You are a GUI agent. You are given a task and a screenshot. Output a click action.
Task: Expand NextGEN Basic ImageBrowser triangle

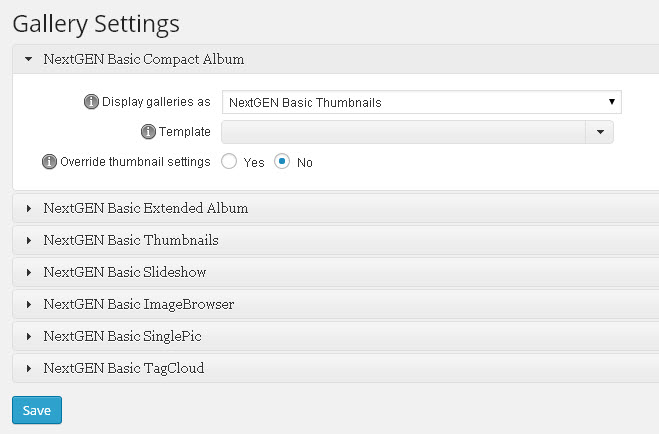tap(29, 304)
